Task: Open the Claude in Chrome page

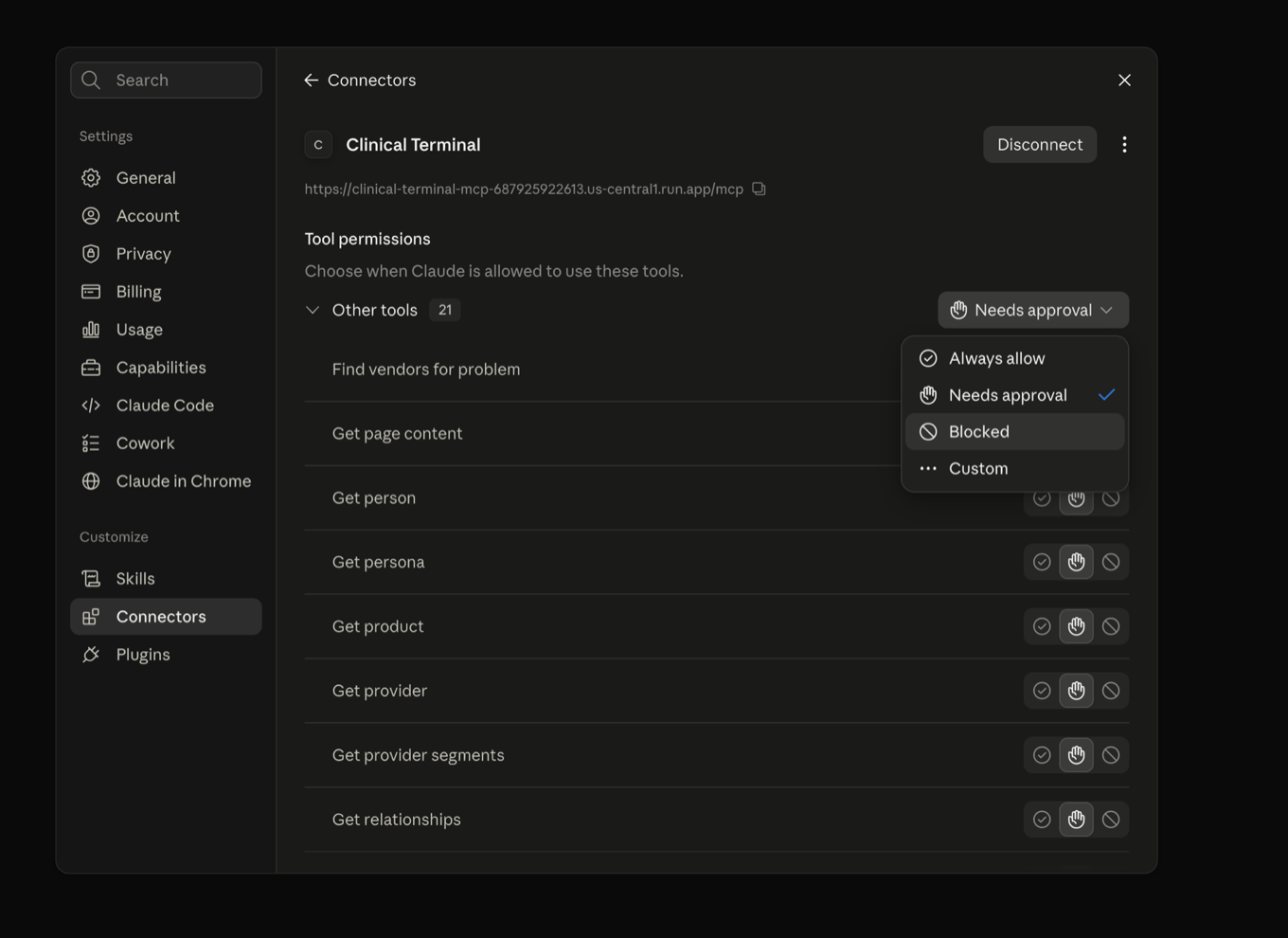Action: coord(166,480)
